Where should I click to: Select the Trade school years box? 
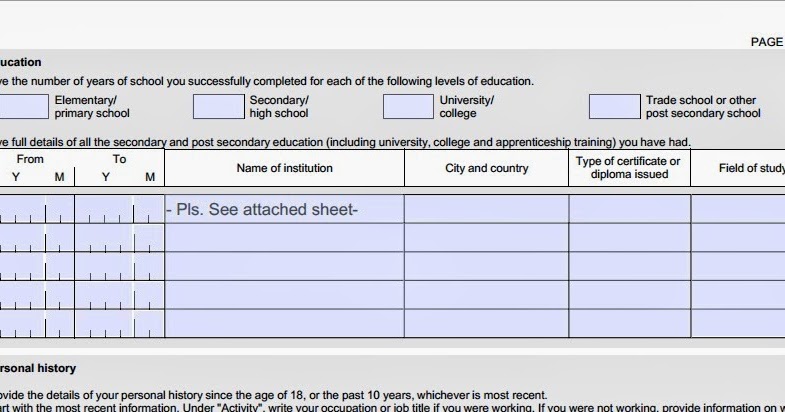click(x=614, y=107)
